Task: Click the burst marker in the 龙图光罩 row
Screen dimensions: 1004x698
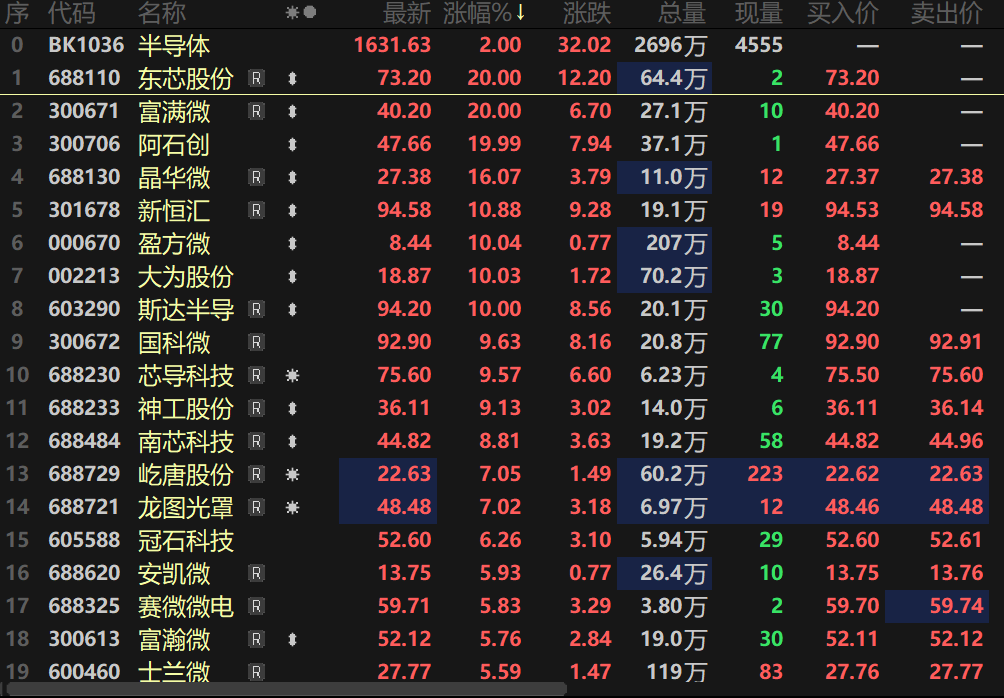Action: click(x=293, y=507)
